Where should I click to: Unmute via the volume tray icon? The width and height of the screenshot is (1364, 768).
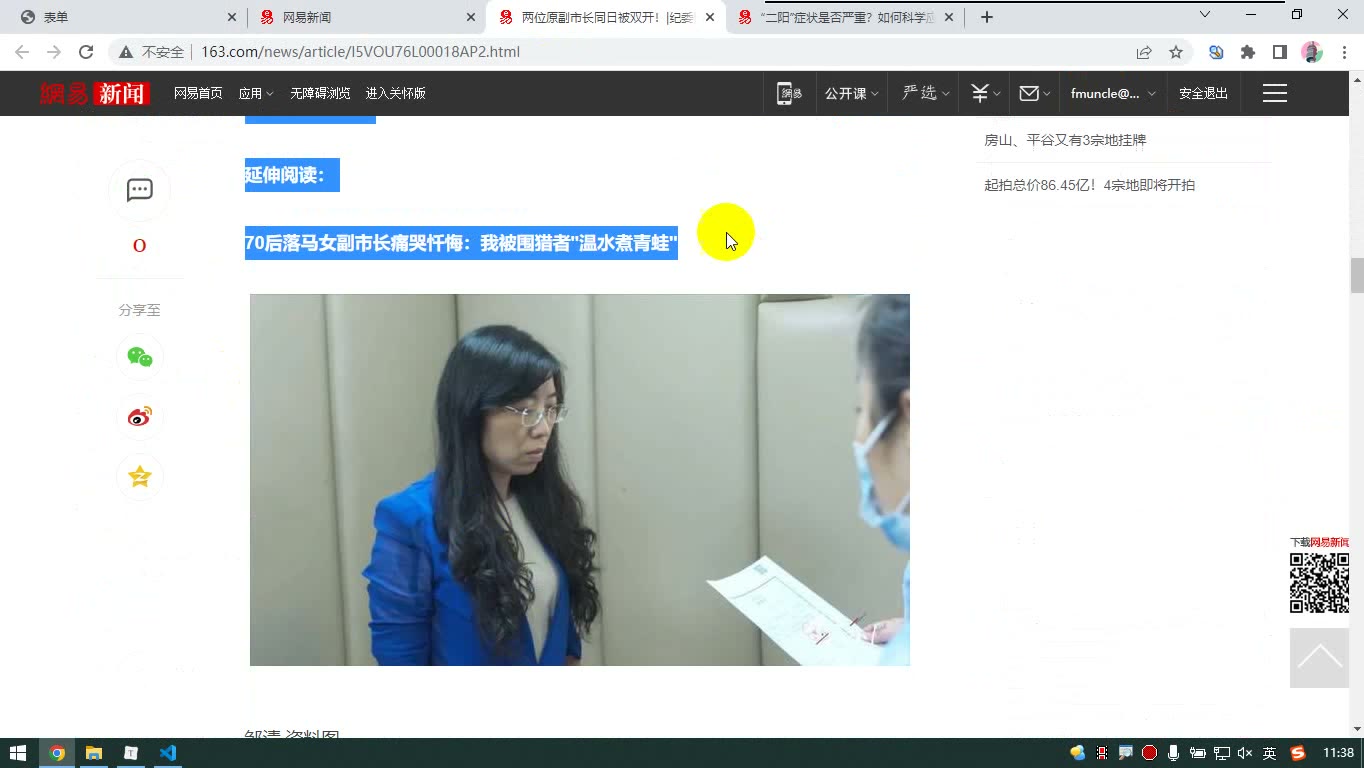(1245, 753)
